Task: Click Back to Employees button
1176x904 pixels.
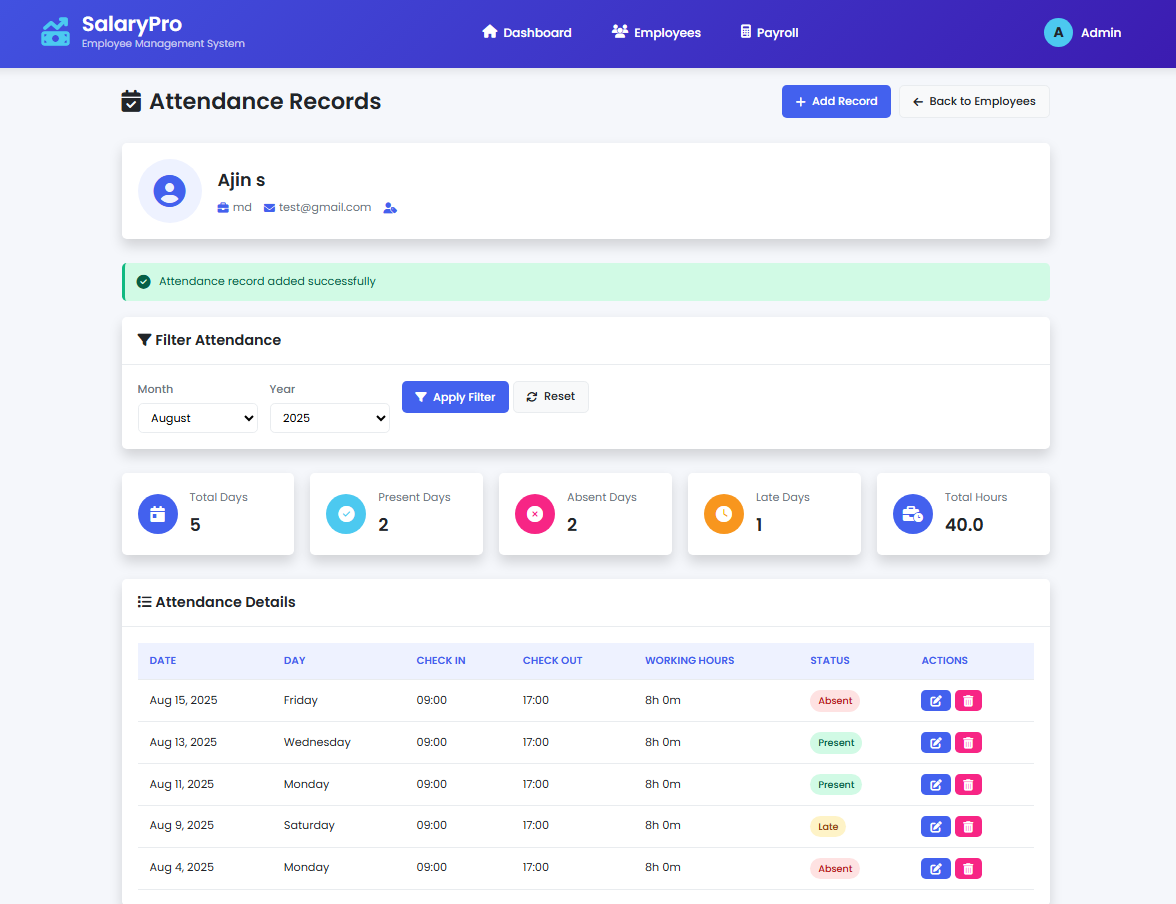Action: (x=974, y=101)
